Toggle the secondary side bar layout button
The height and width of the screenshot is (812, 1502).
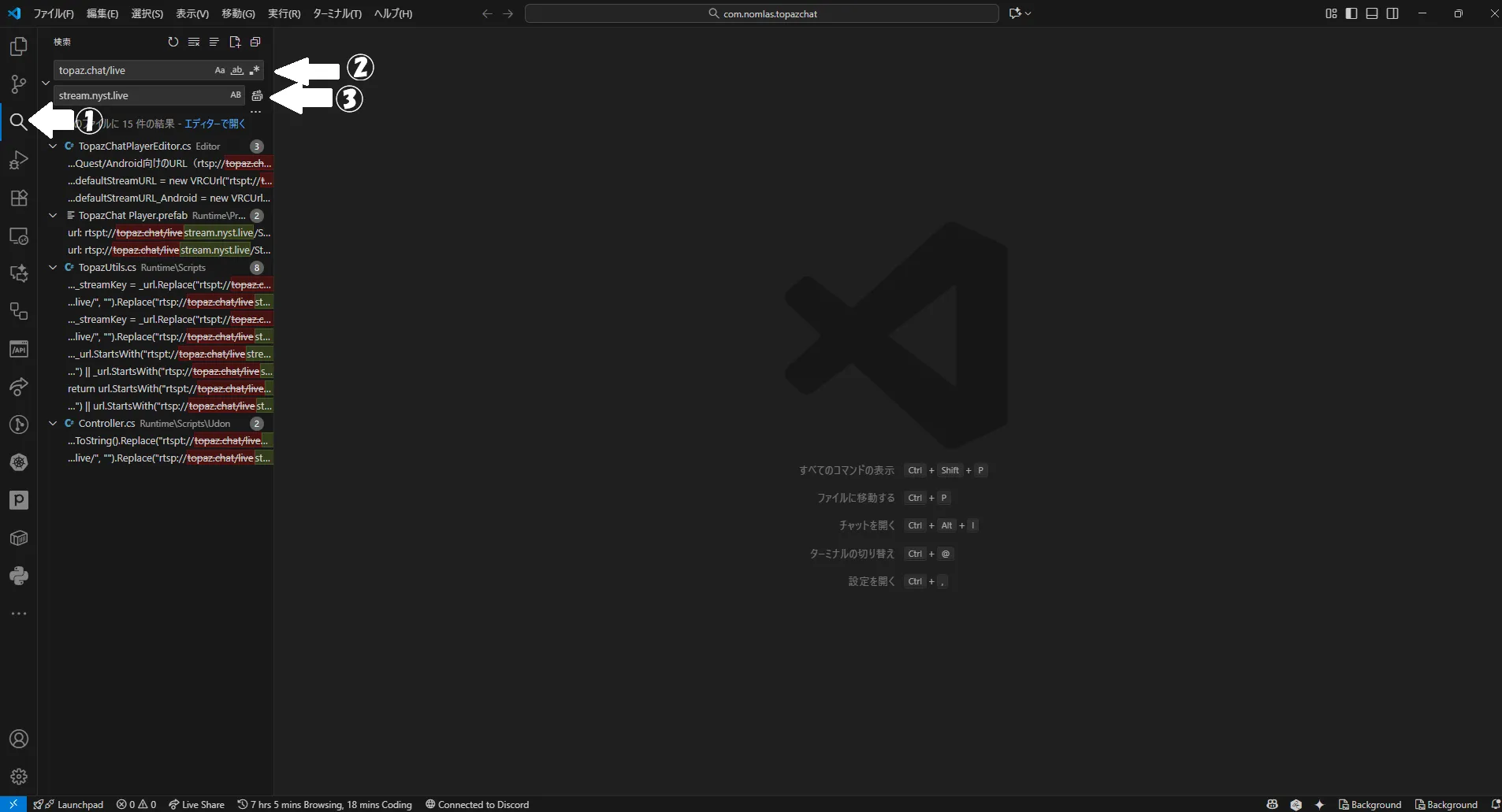coord(1392,13)
